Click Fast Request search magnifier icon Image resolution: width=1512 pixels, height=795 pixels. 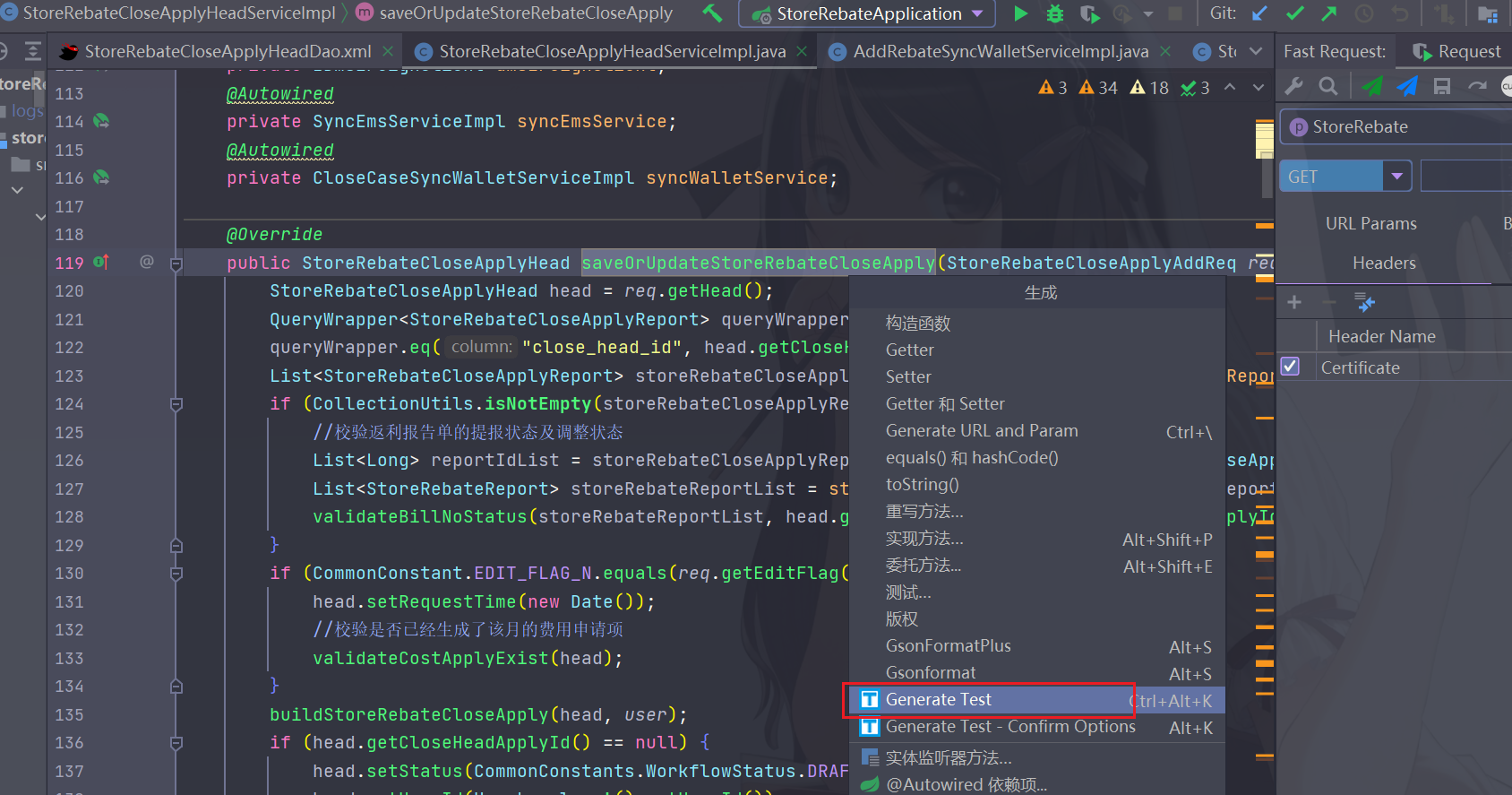[x=1328, y=86]
